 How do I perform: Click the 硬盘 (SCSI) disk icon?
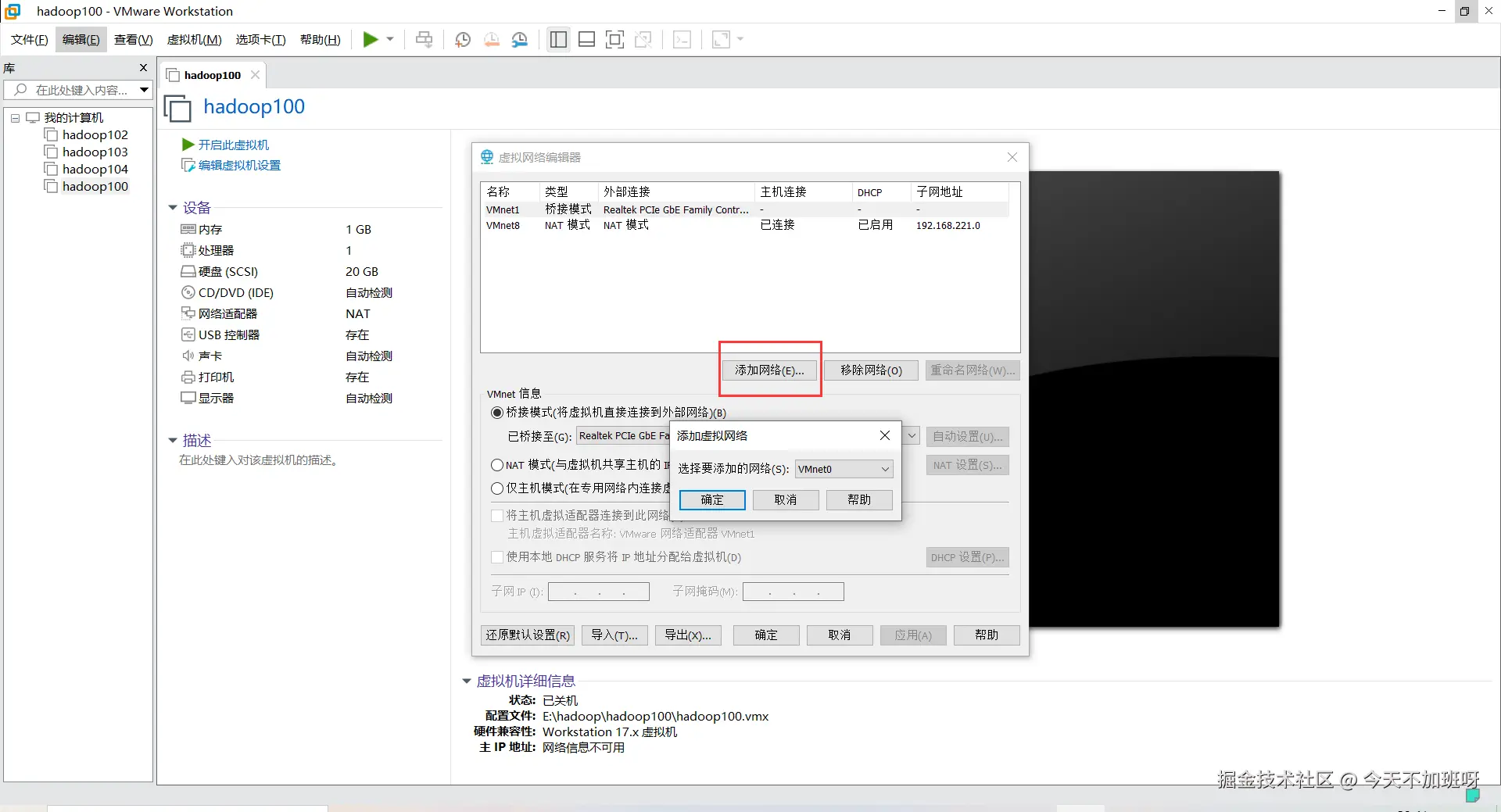click(188, 271)
